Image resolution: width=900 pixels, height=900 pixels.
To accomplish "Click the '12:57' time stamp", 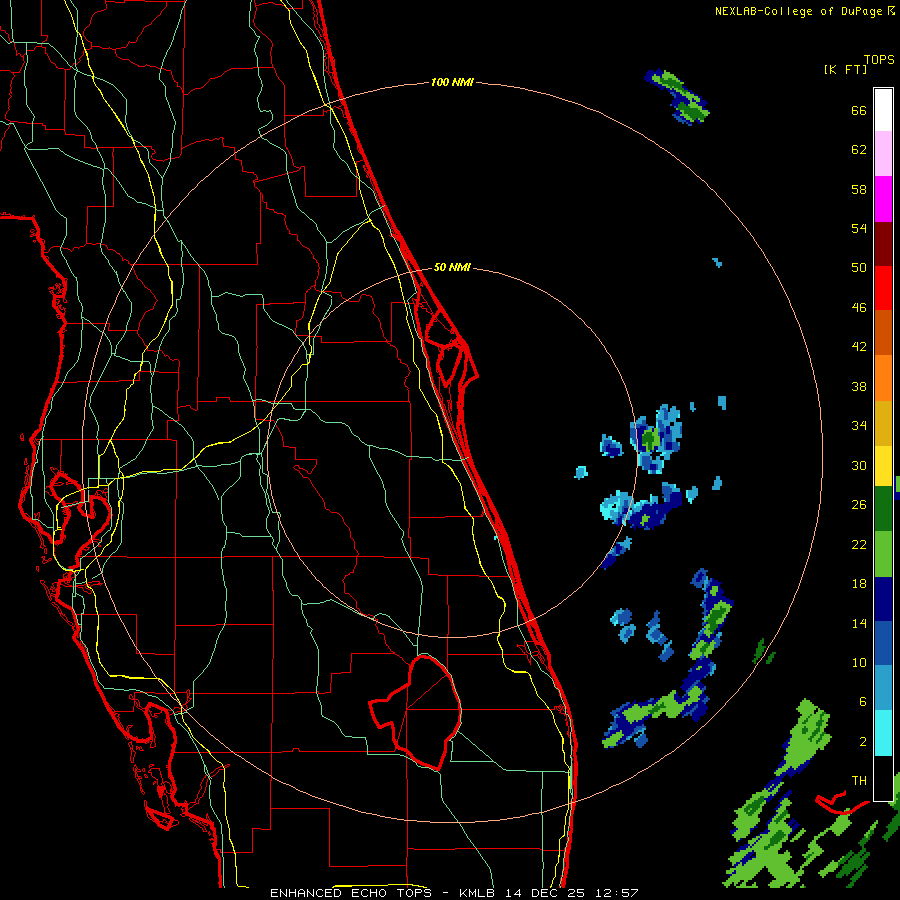I will [616, 893].
